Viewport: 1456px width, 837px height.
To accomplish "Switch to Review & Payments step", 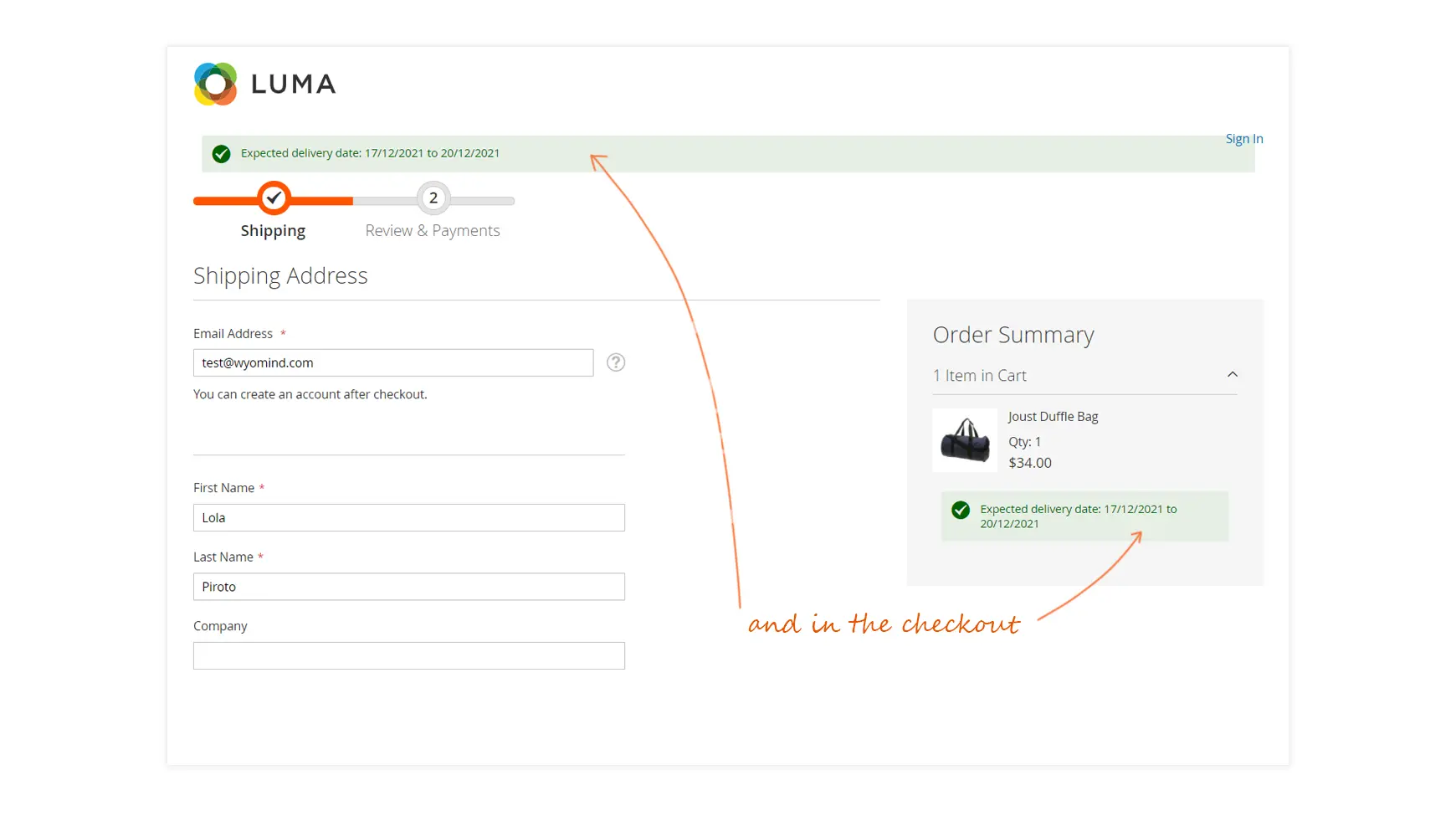I will tap(433, 231).
